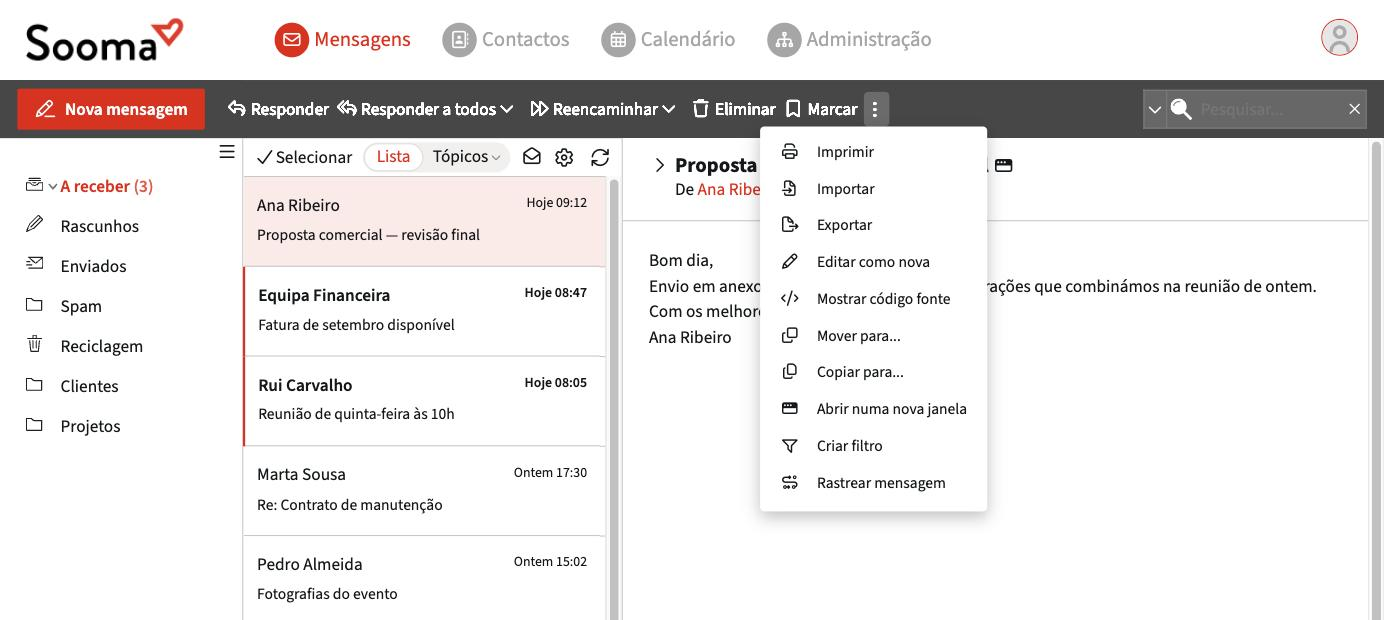Click the mark-as-read envelope icon
The image size is (1384, 620).
pos(532,157)
